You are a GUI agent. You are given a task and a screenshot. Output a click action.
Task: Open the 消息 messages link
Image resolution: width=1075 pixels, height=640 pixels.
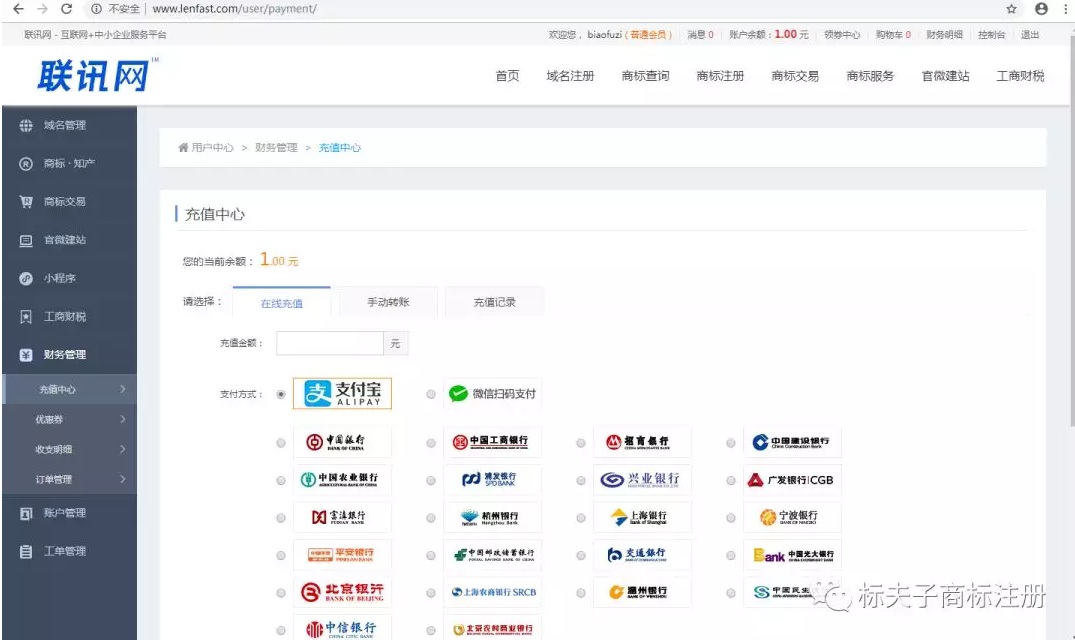(x=701, y=34)
